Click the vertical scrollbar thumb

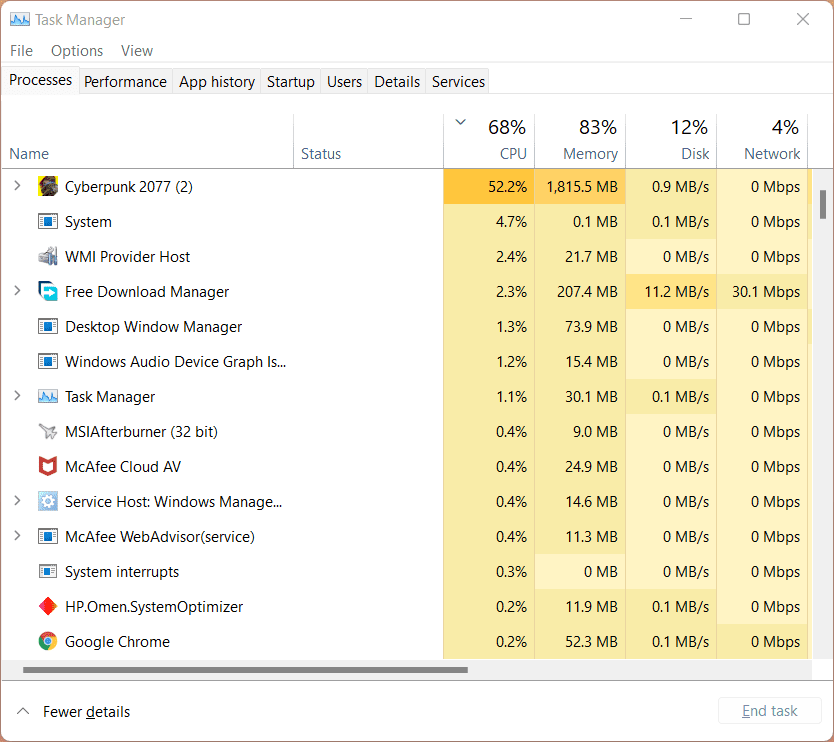pos(823,205)
